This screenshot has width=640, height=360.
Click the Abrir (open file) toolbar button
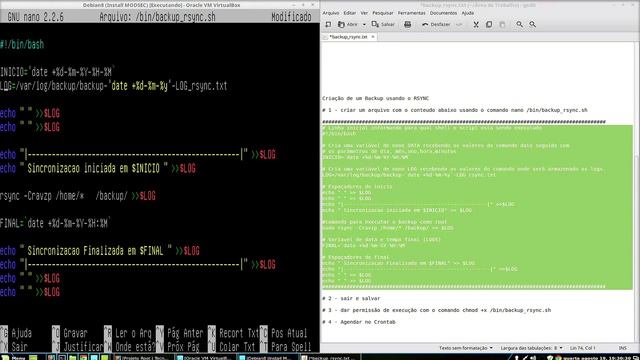coord(347,24)
